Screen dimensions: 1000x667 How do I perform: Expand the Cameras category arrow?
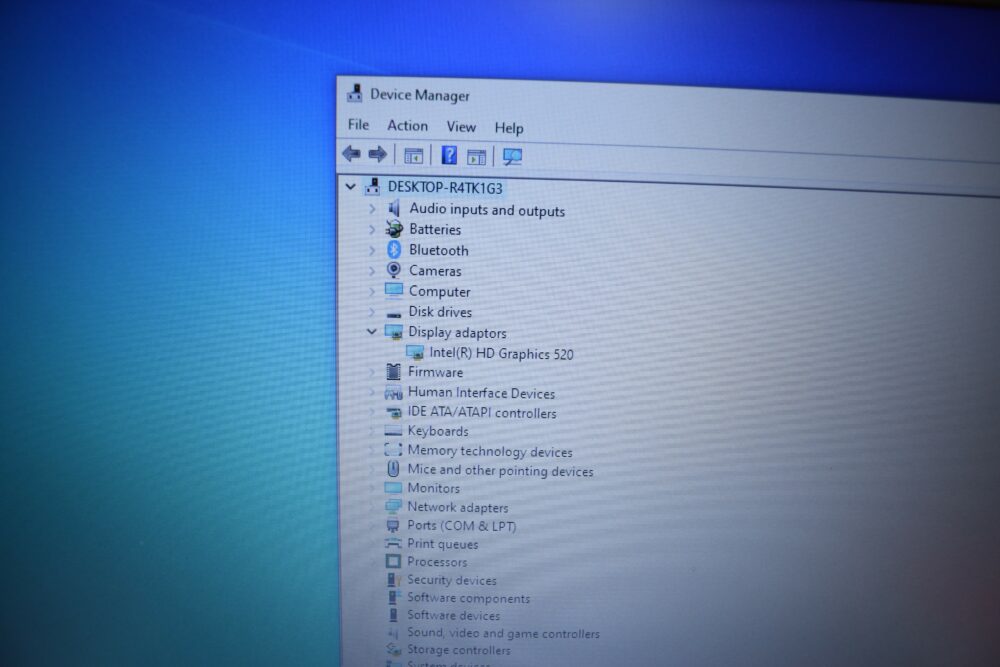pyautogui.click(x=372, y=270)
